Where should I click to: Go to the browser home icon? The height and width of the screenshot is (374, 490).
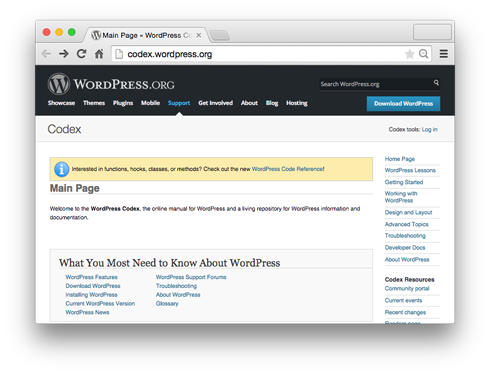coord(99,54)
